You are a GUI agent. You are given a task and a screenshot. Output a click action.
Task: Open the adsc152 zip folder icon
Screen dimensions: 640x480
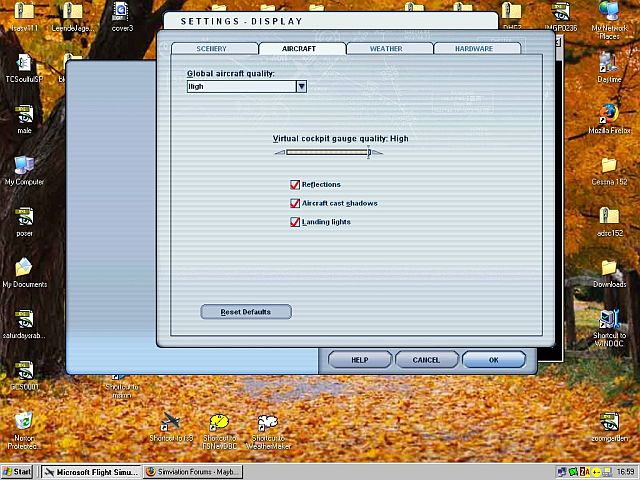(609, 216)
